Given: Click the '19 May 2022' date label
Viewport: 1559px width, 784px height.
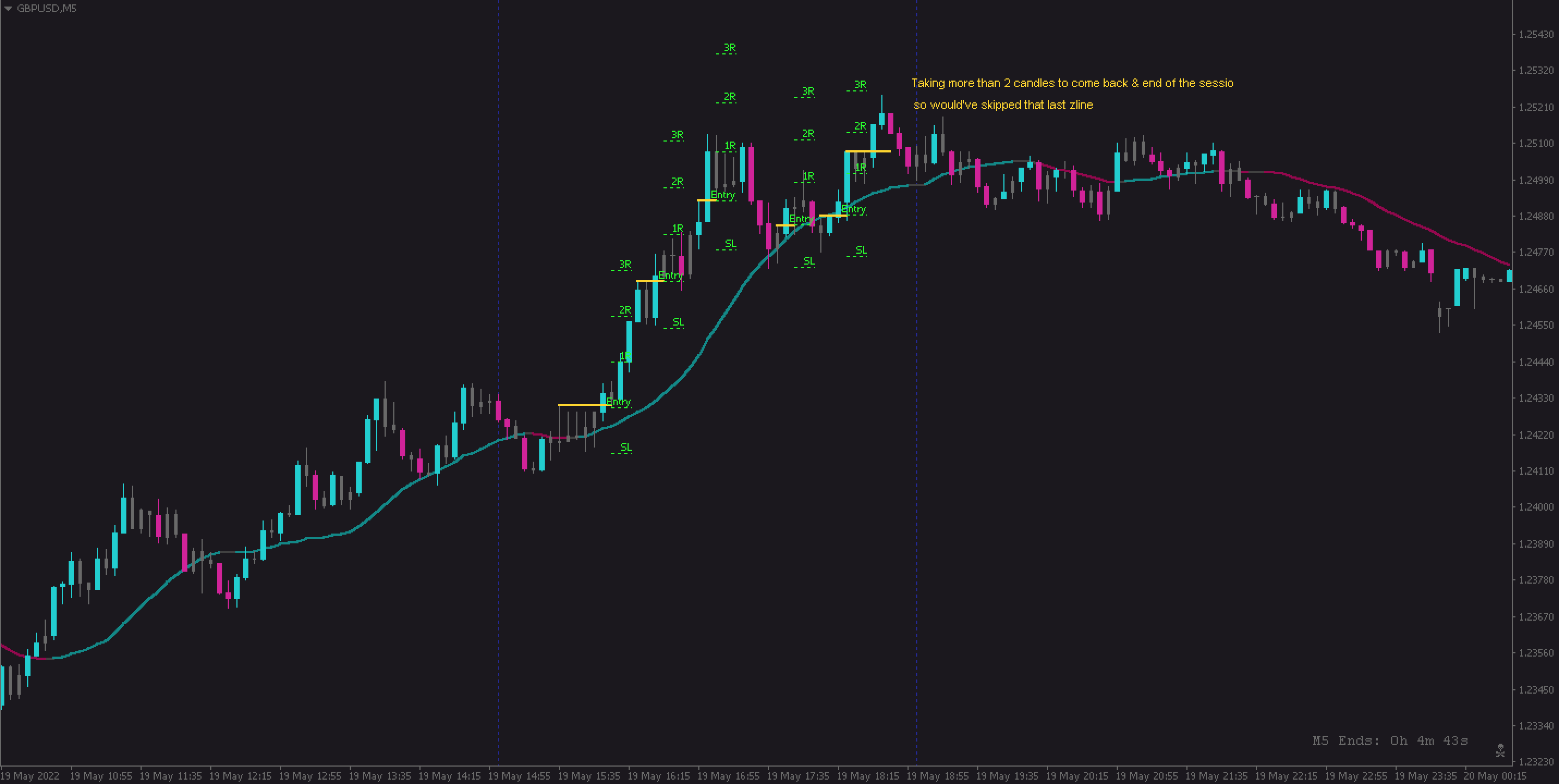Looking at the screenshot, I should click(31, 775).
